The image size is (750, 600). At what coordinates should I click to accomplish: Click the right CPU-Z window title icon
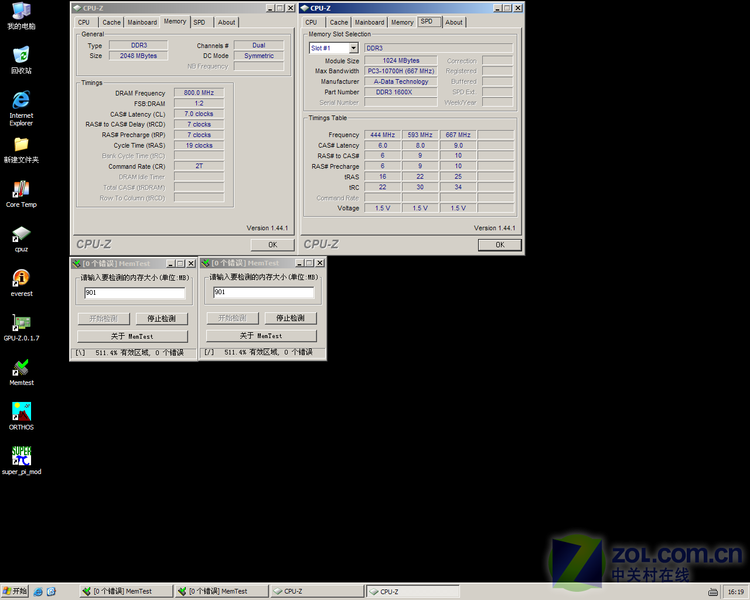[304, 8]
